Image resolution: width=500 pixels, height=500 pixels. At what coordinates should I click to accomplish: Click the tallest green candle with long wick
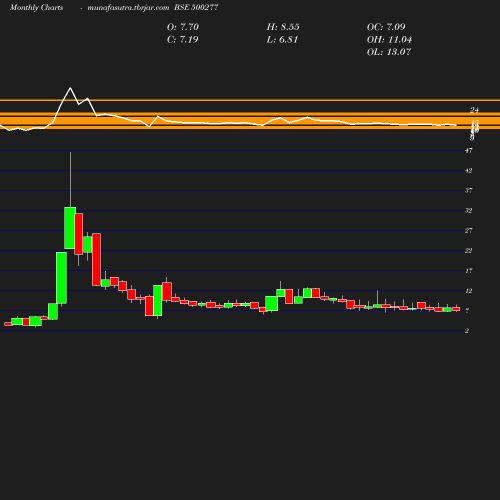click(70, 228)
